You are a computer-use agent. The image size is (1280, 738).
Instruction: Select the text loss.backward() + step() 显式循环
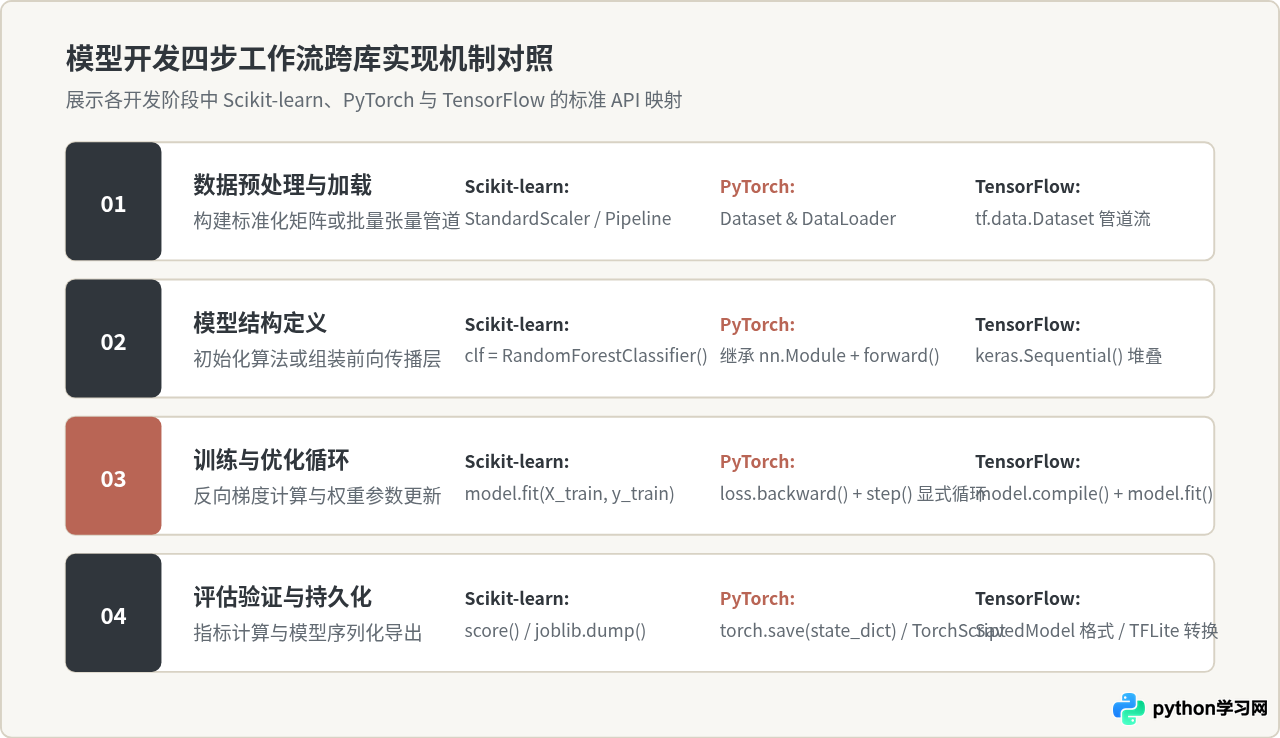tap(853, 493)
